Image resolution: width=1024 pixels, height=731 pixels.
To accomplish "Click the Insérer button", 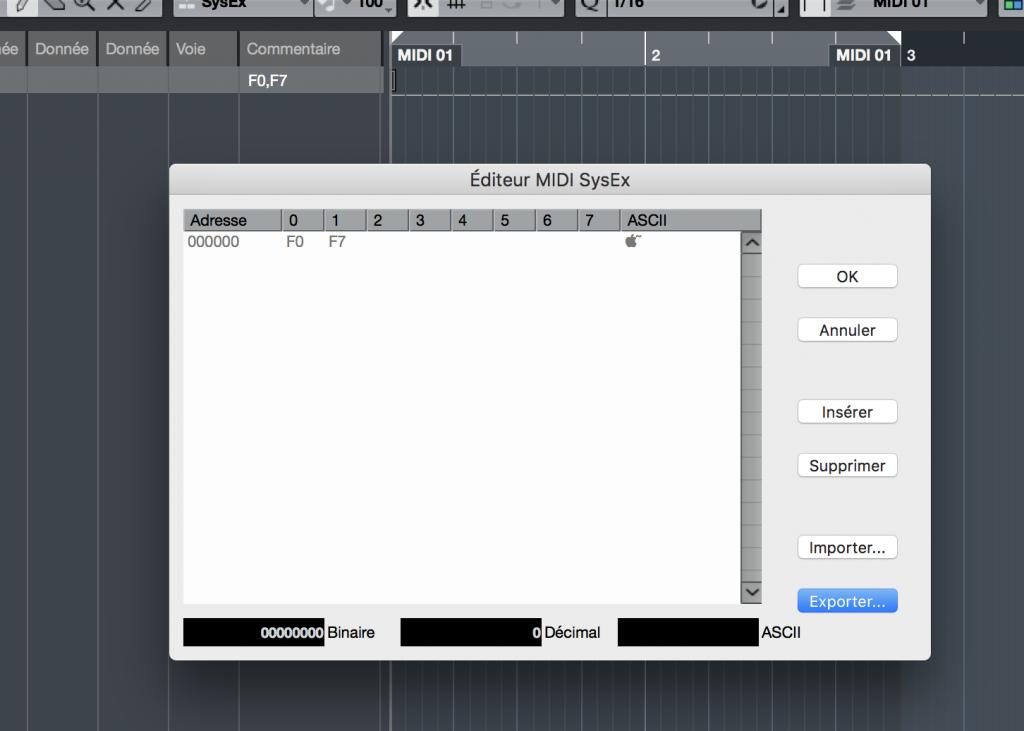I will pyautogui.click(x=847, y=412).
